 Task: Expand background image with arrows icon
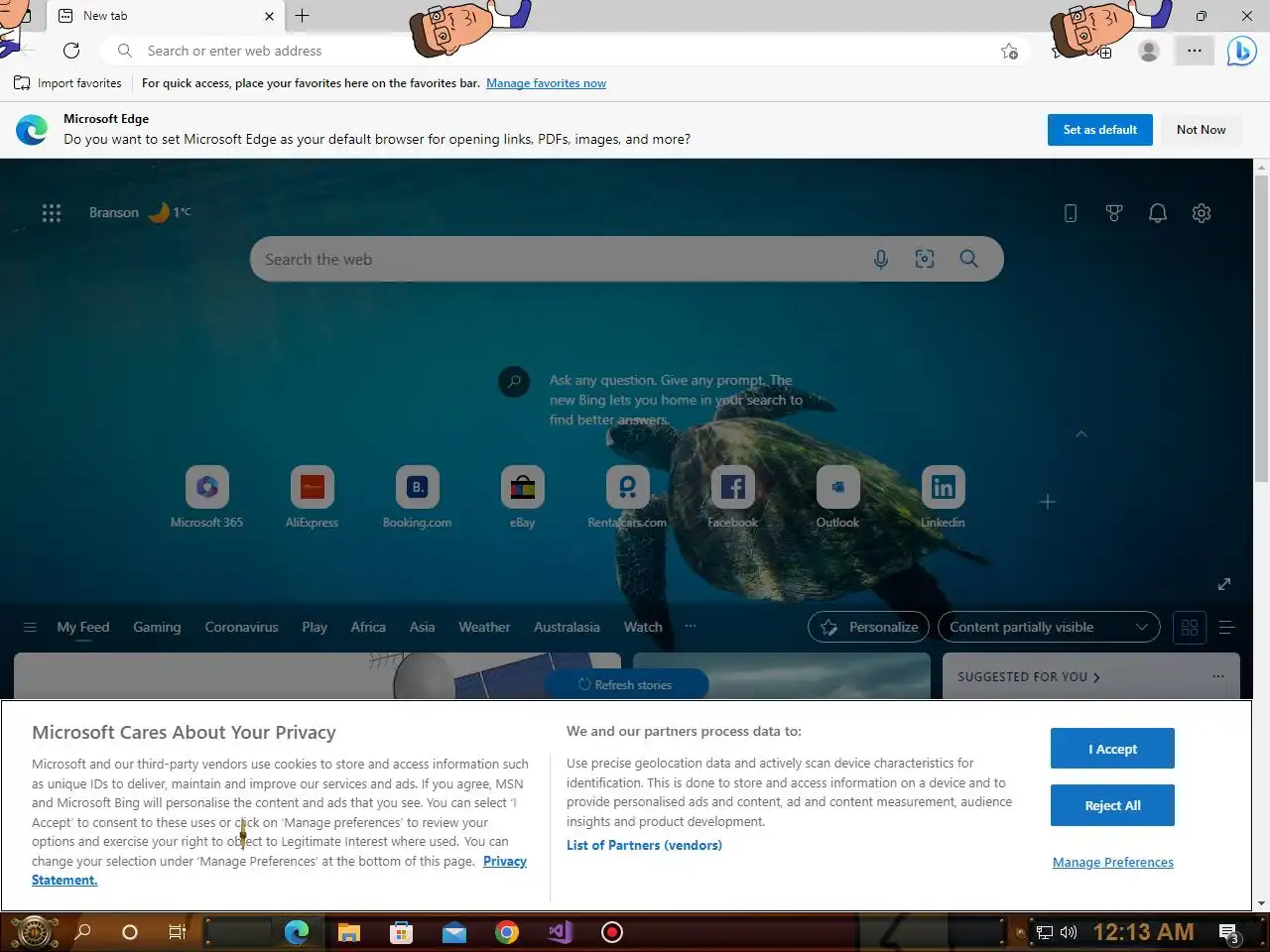[1224, 584]
